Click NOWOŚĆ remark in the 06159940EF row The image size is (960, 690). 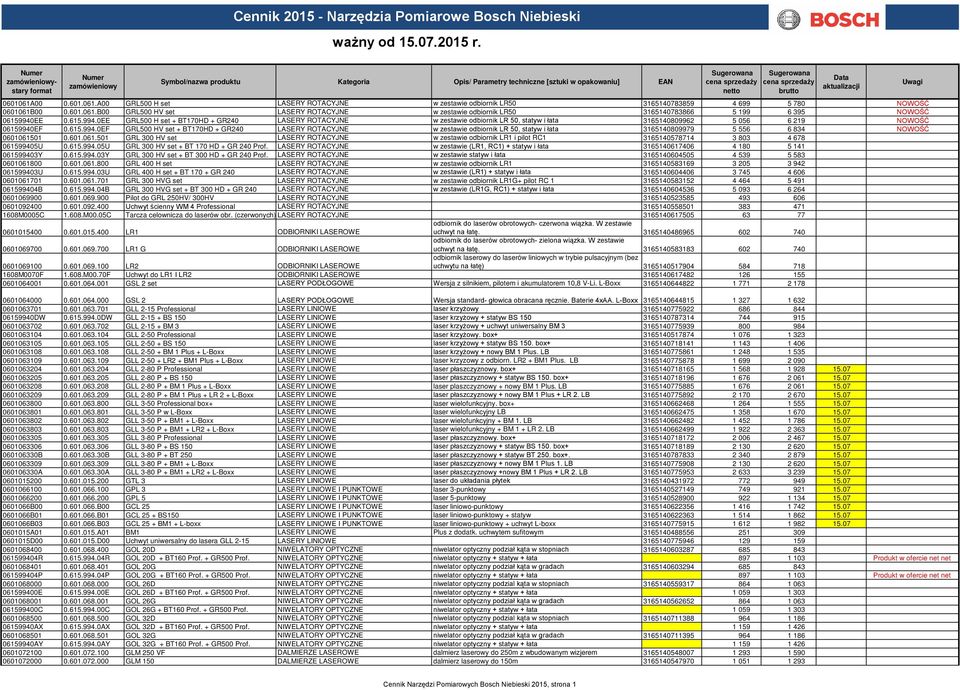(x=912, y=129)
